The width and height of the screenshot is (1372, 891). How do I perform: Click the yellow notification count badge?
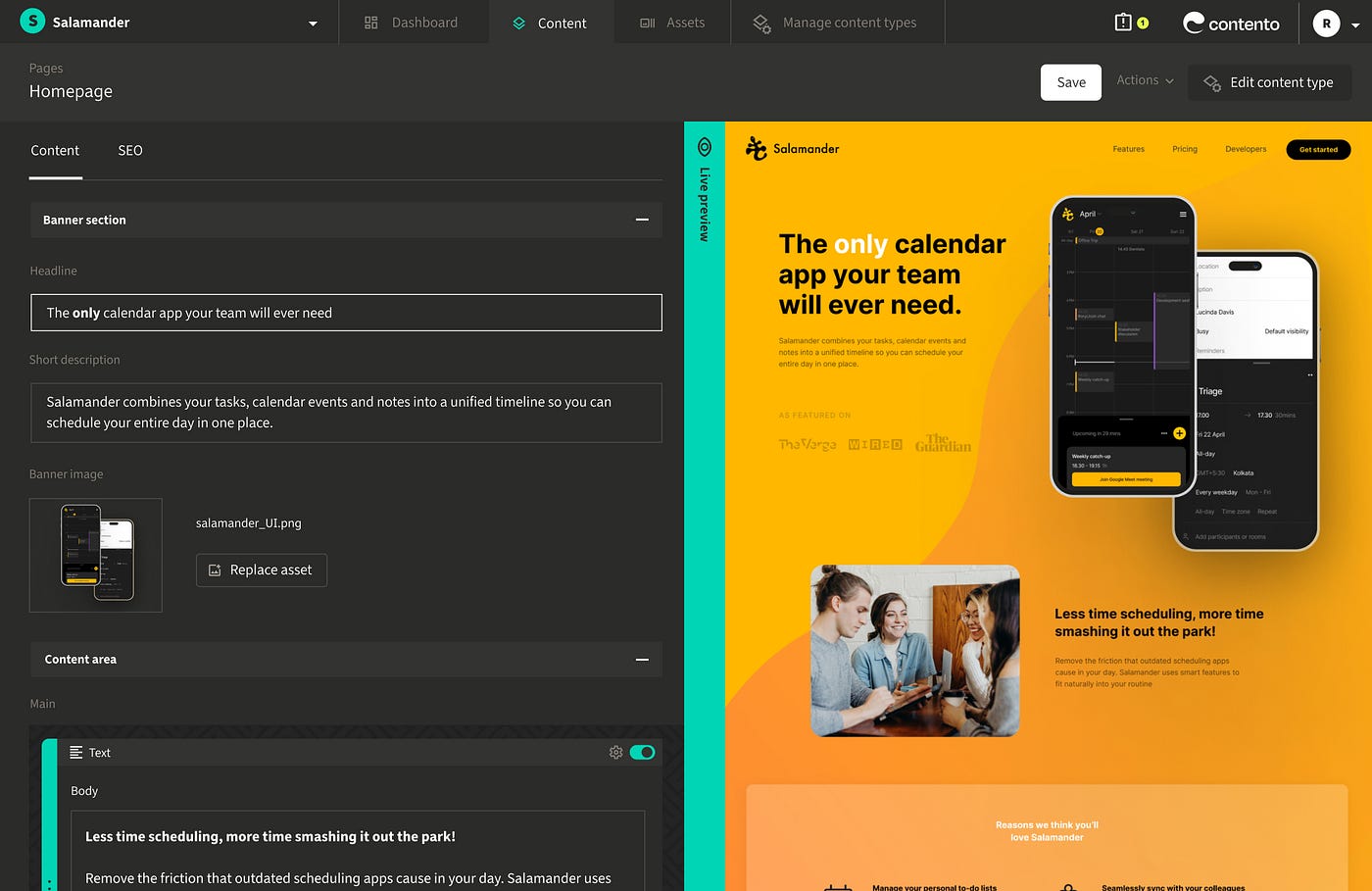pyautogui.click(x=1143, y=23)
